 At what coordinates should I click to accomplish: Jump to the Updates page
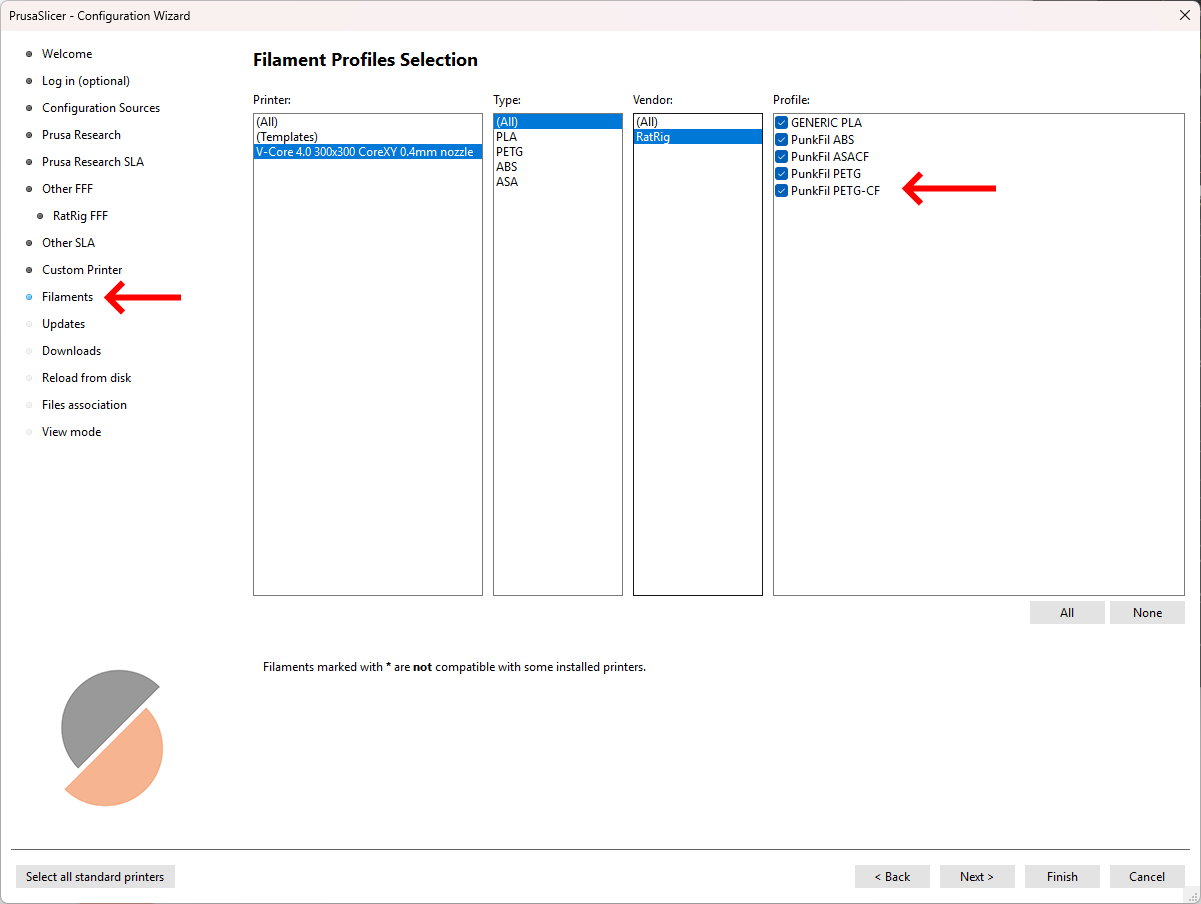63,324
